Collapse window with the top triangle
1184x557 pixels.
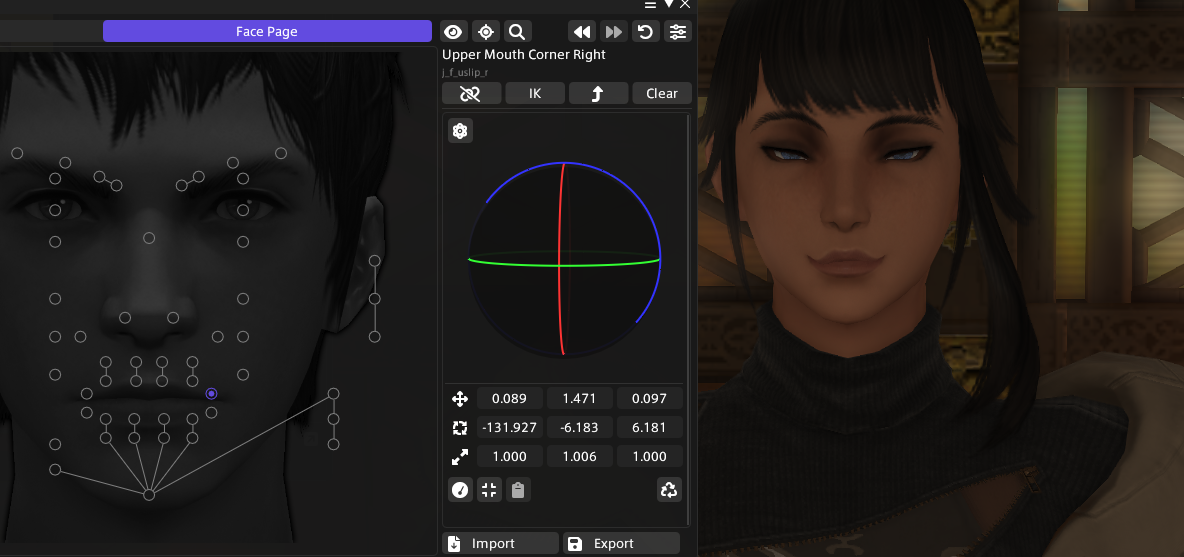(x=668, y=5)
